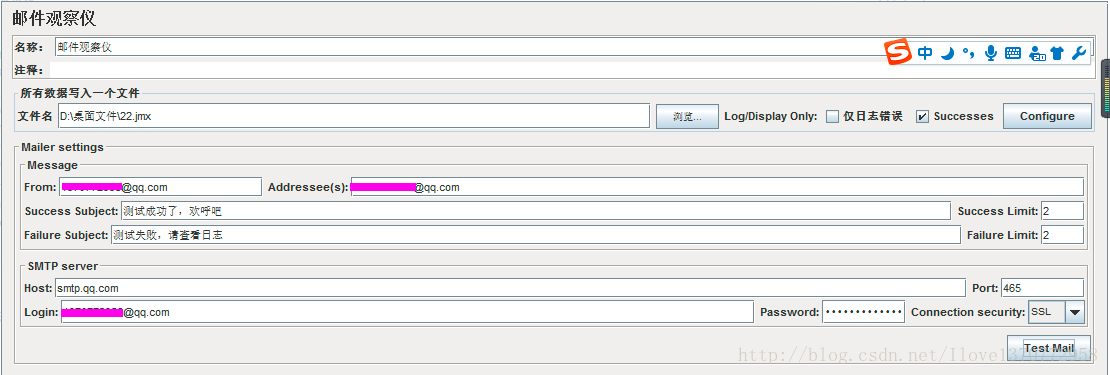Click the Port field showing 465
Viewport: 1110px width, 375px height.
[1042, 288]
